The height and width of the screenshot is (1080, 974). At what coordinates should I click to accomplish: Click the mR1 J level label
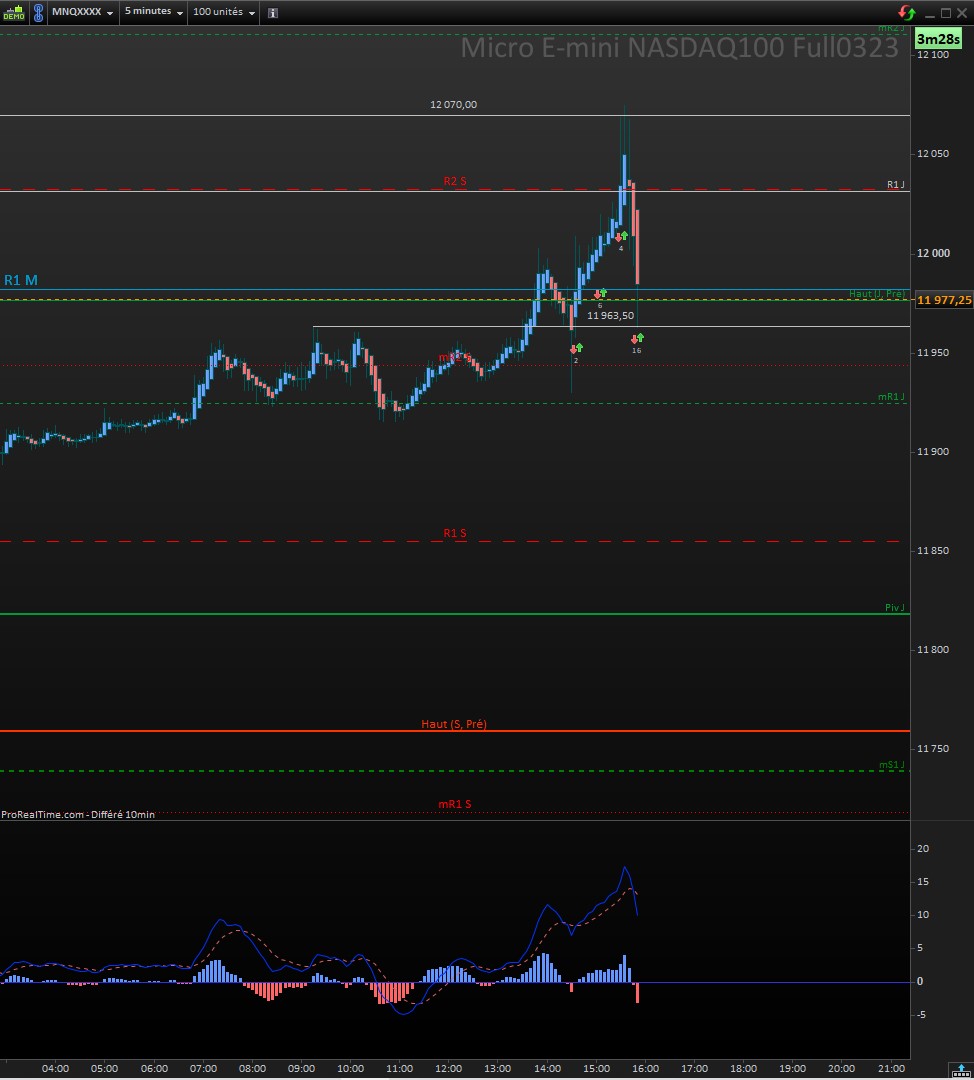[x=891, y=397]
